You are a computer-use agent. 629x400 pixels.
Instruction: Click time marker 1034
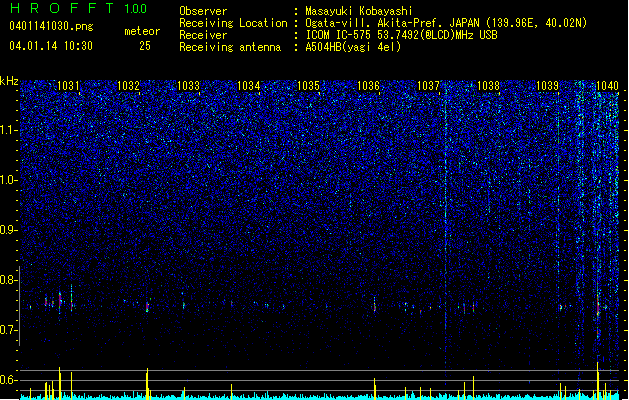coord(248,85)
